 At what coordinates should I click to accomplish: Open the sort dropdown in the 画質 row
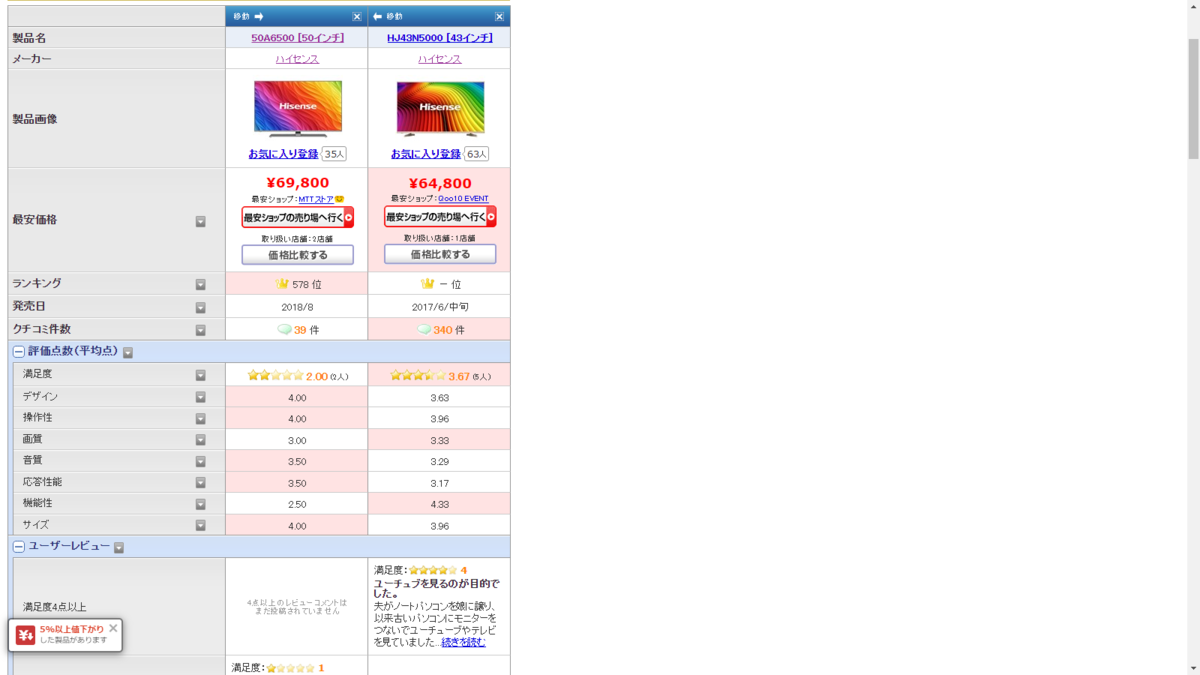point(200,440)
